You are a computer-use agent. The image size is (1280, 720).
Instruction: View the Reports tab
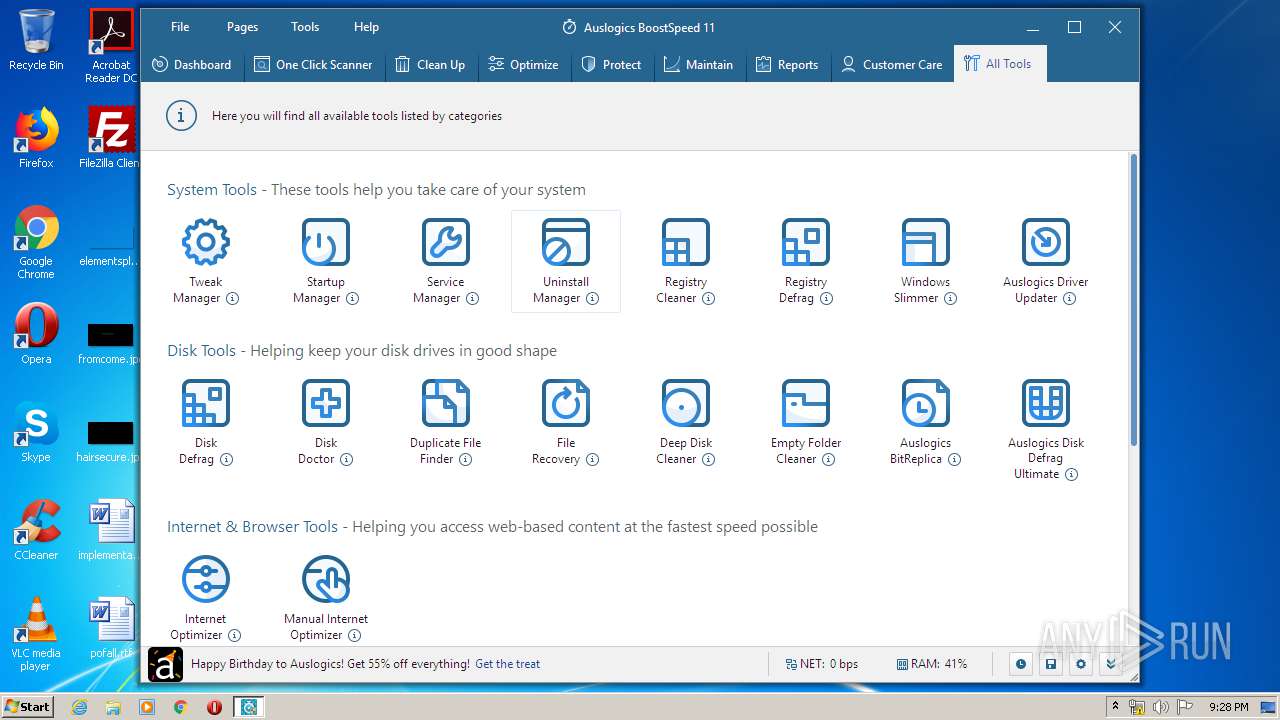[786, 64]
